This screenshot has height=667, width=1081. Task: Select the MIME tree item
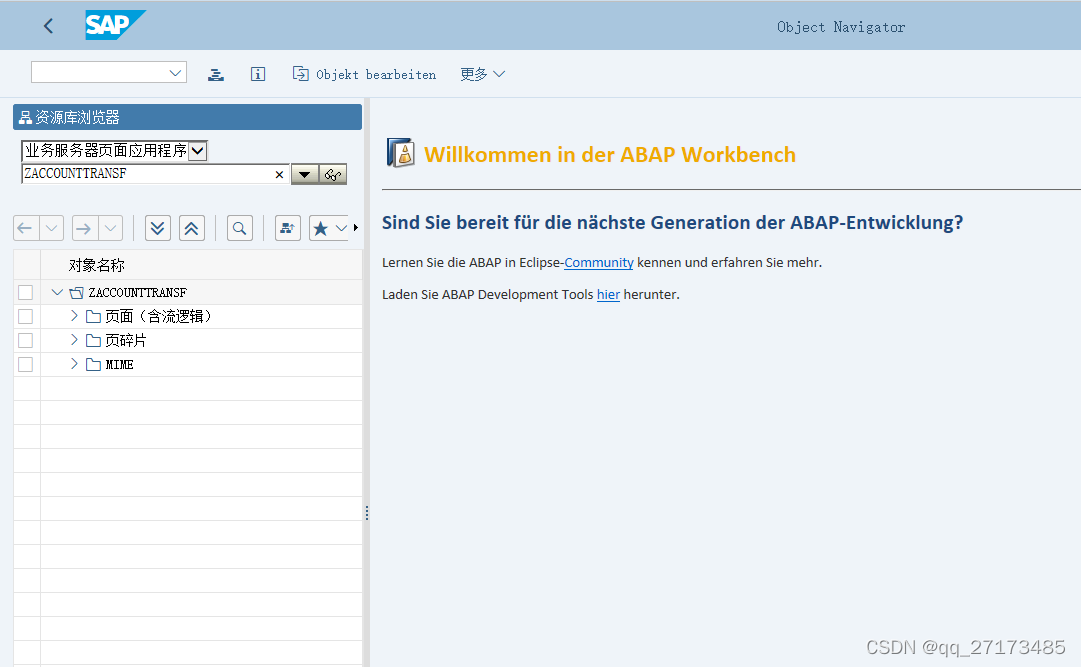coord(119,364)
